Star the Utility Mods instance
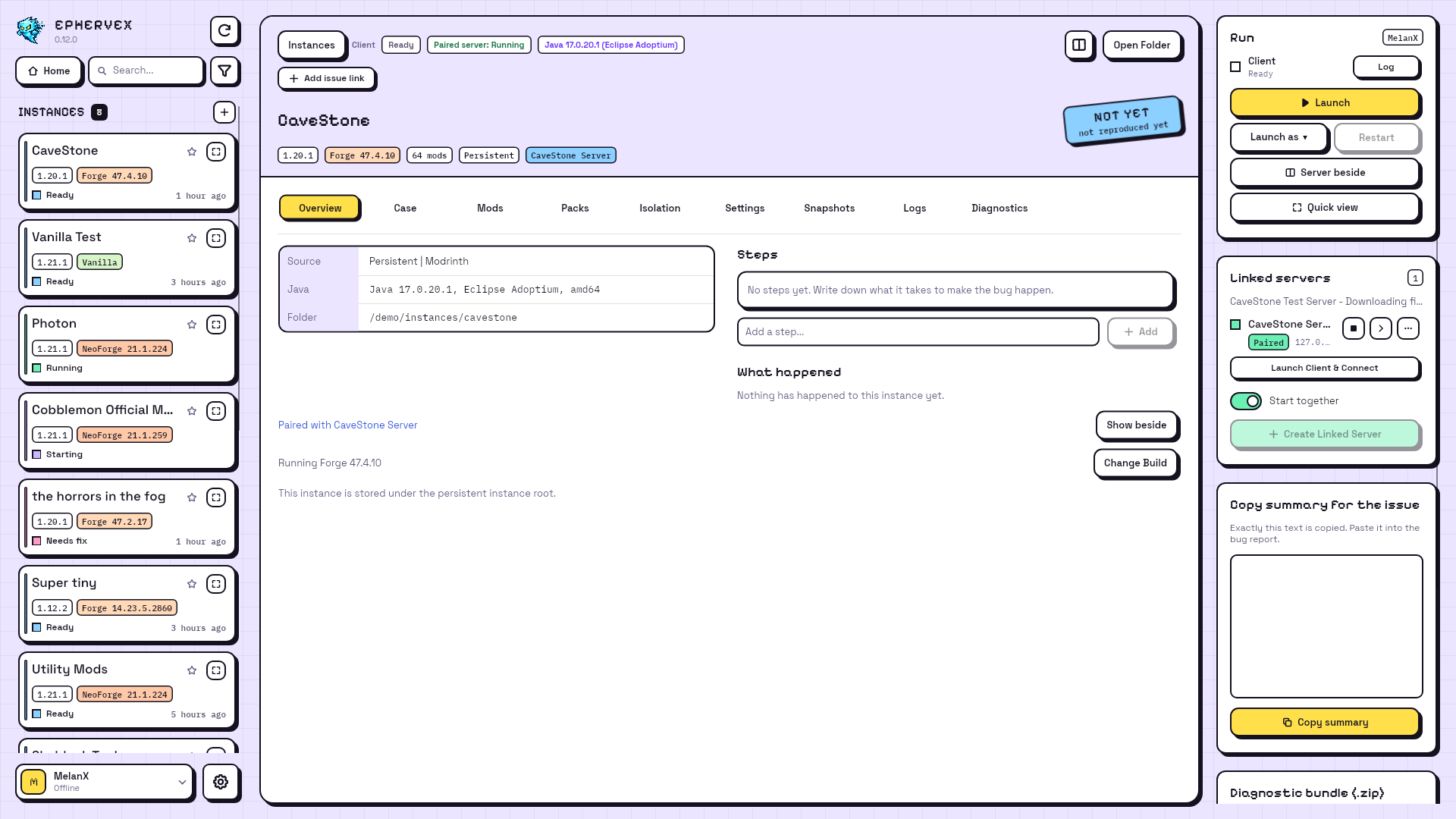 [192, 670]
